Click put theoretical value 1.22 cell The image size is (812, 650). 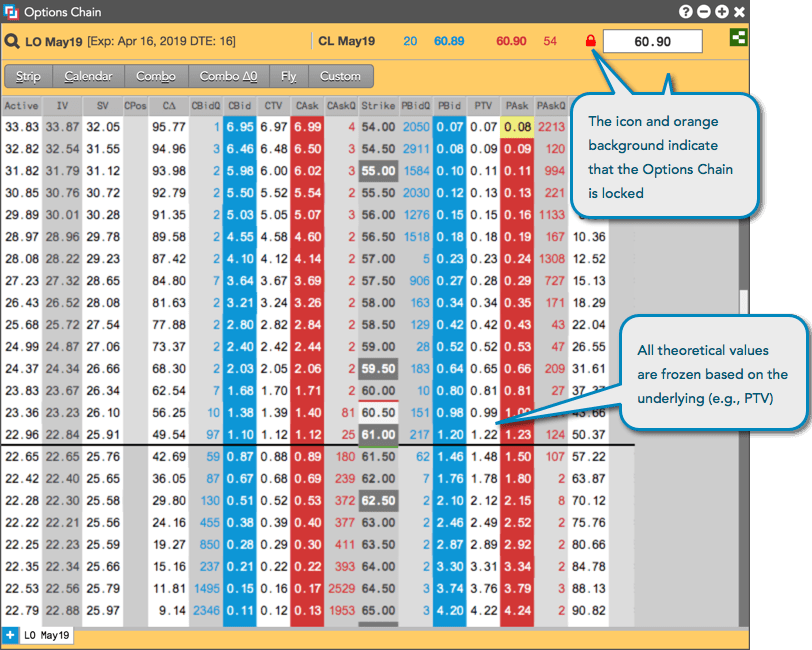pos(484,435)
